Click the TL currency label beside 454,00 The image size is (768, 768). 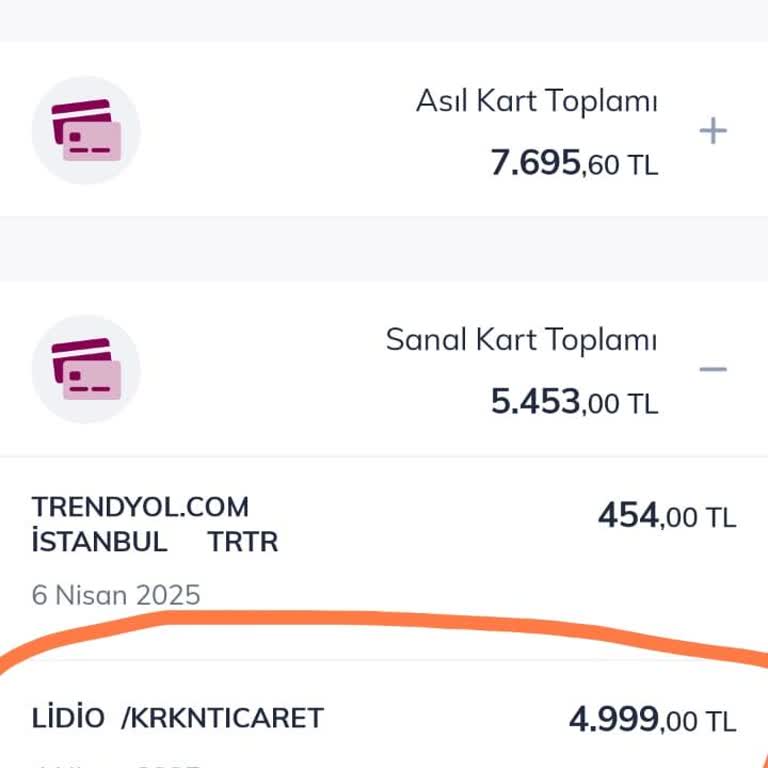(x=720, y=518)
